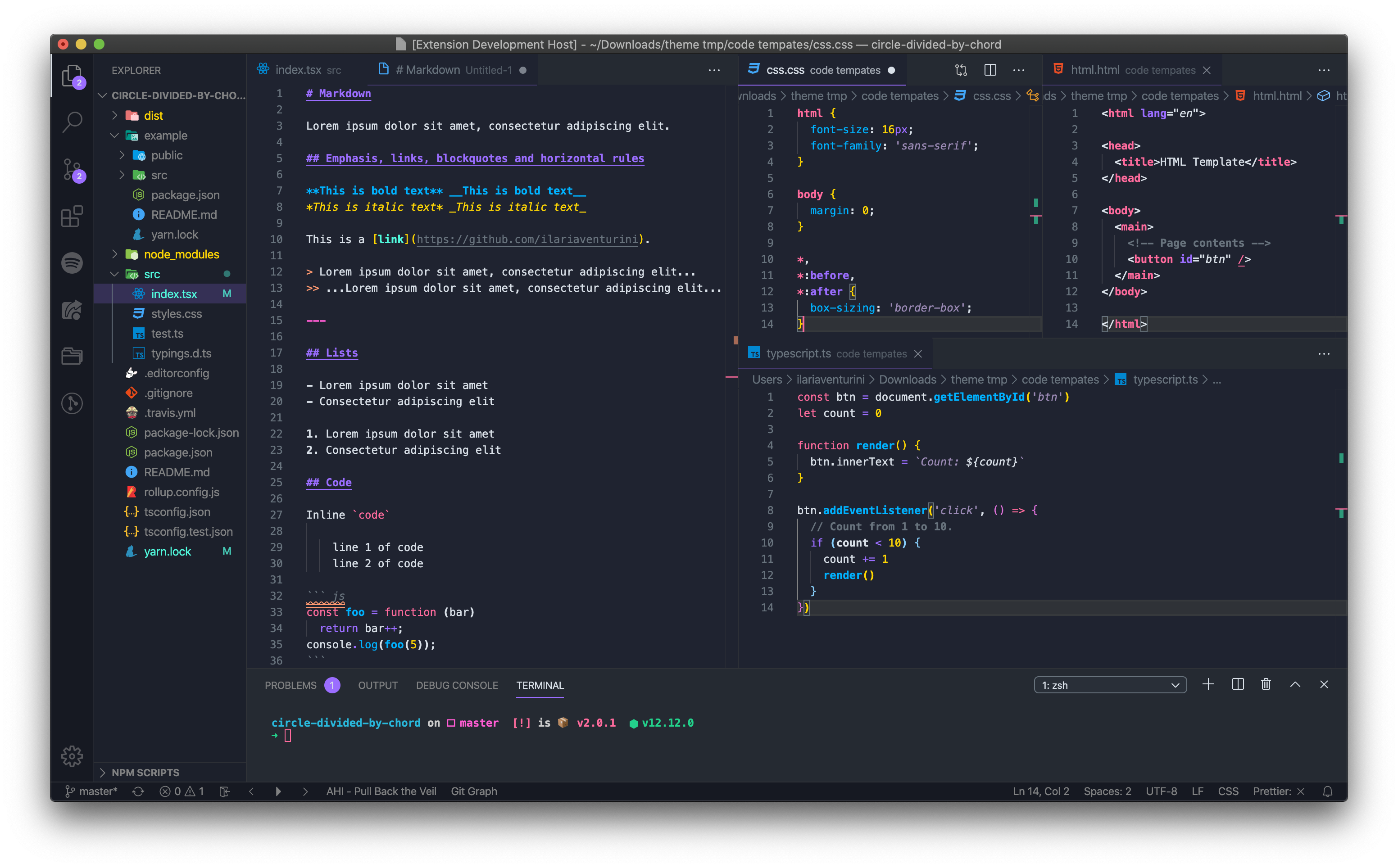The height and width of the screenshot is (868, 1398).
Task: Click Open Changes compare icon in css tab
Action: point(961,70)
